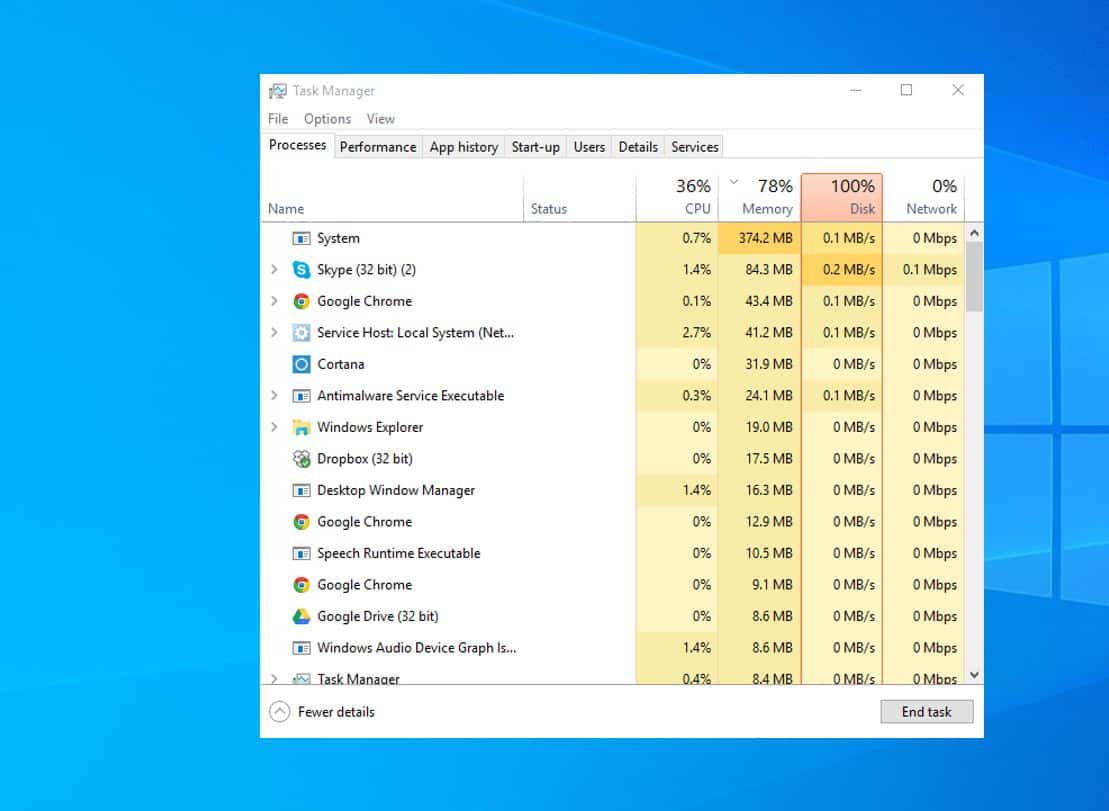Select the Speech Runtime Executable process name
This screenshot has width=1109, height=811.
[x=399, y=554]
